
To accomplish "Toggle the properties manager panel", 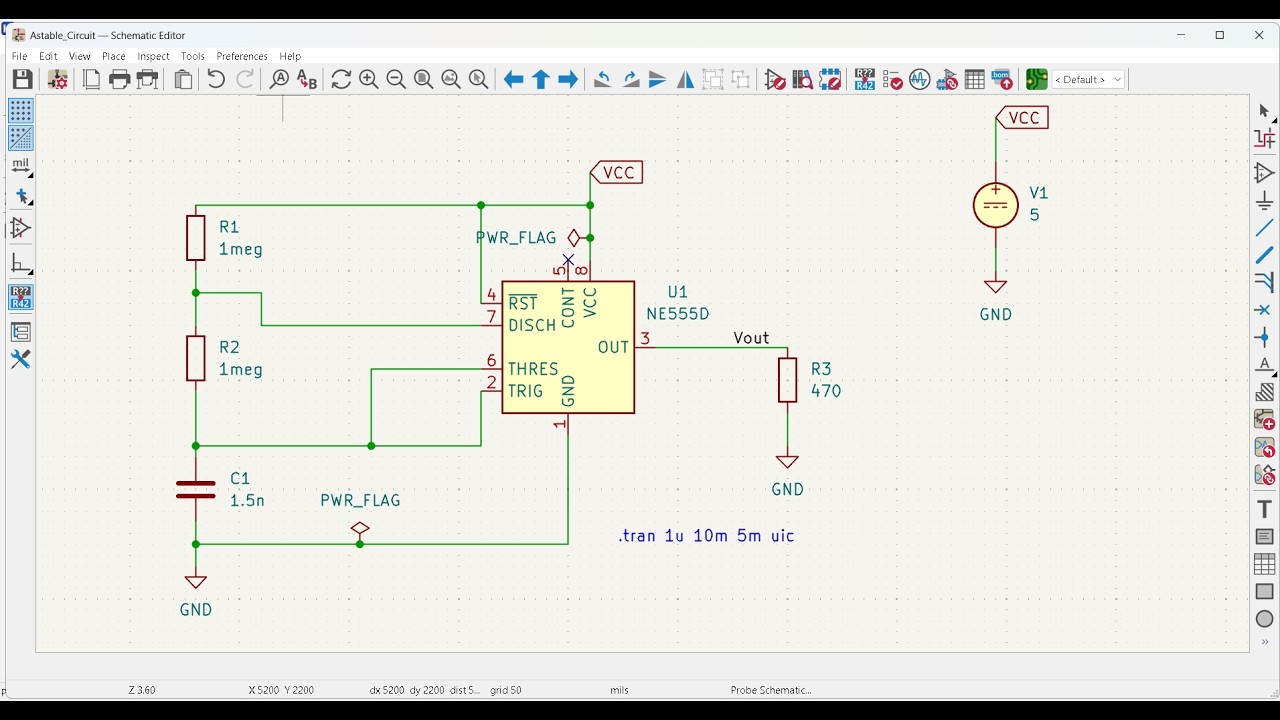I will pyautogui.click(x=20, y=359).
